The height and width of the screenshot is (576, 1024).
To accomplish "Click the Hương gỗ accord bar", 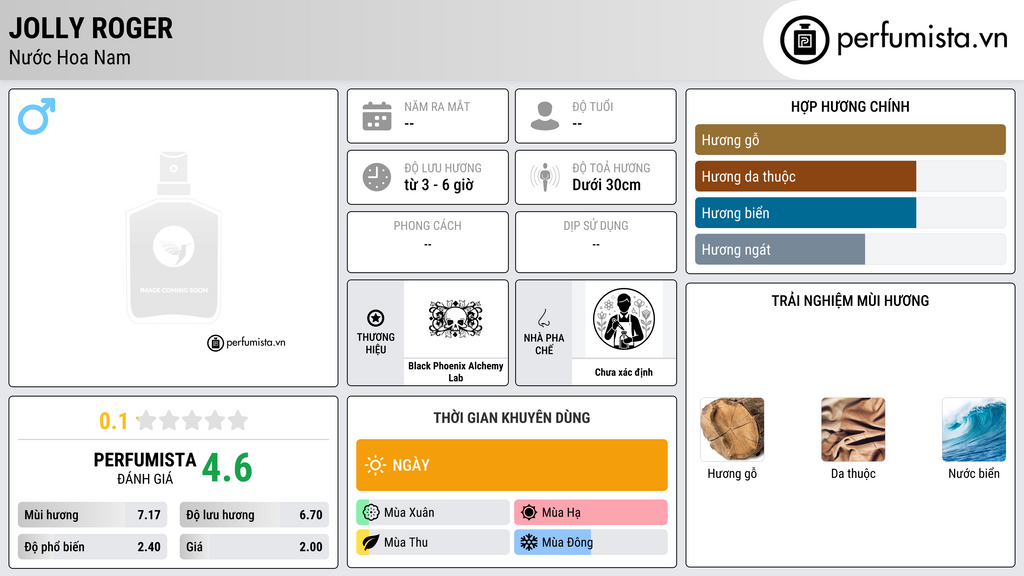I will (850, 140).
